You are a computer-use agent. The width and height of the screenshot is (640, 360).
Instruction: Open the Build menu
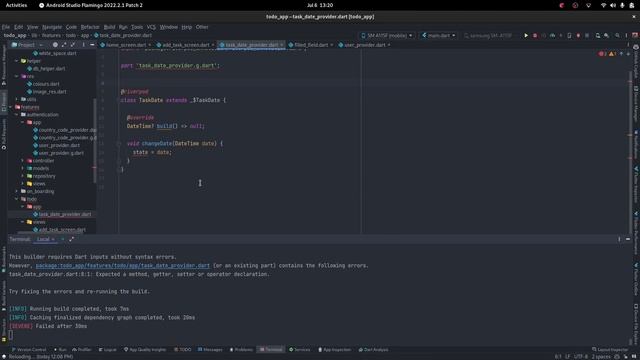tap(109, 27)
